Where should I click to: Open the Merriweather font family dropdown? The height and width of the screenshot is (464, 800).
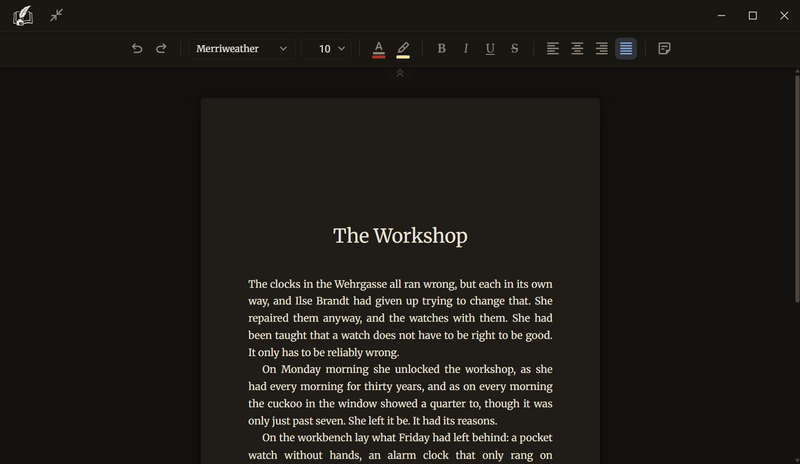(242, 48)
